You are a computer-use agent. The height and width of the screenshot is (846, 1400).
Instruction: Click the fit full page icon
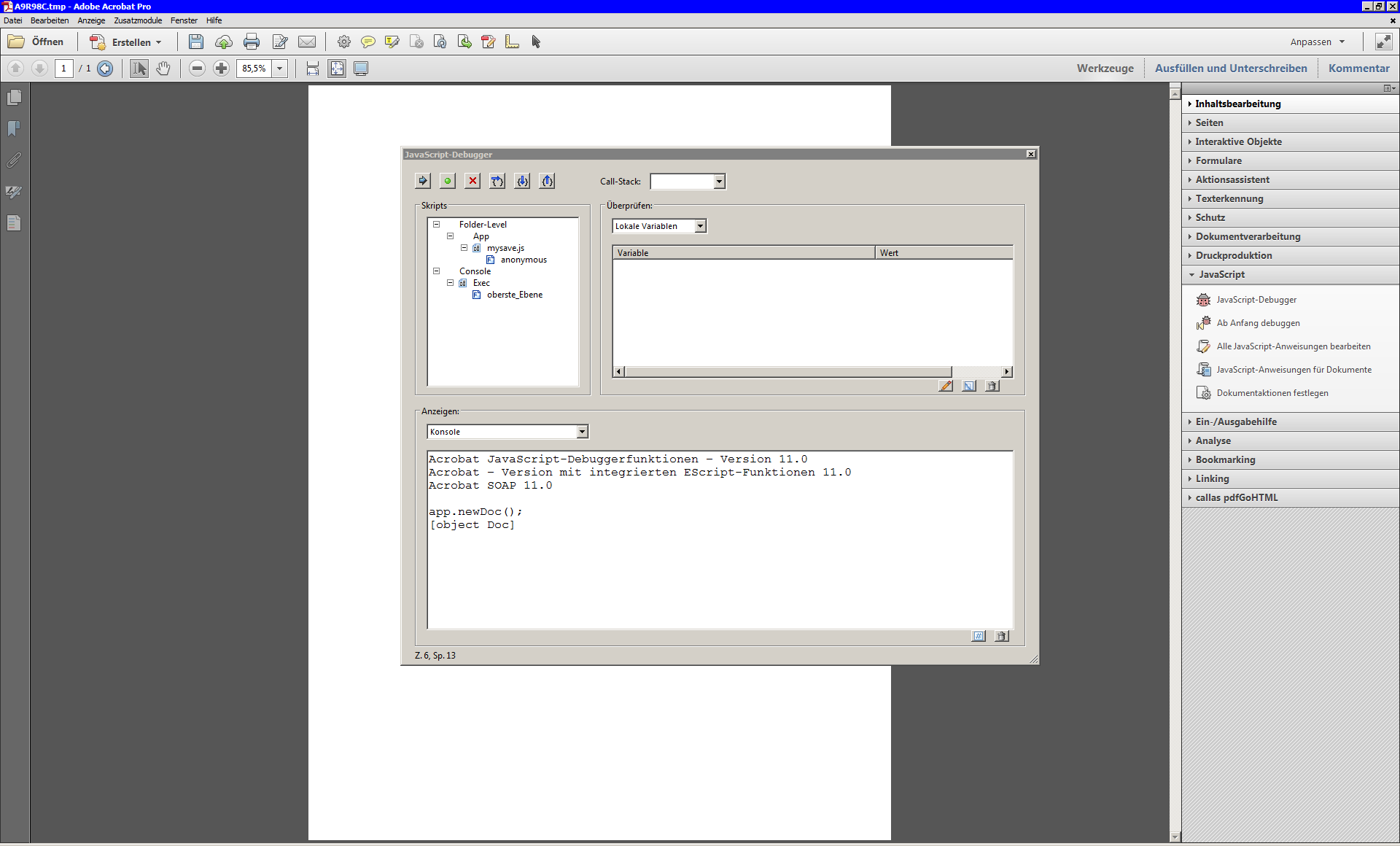(337, 69)
